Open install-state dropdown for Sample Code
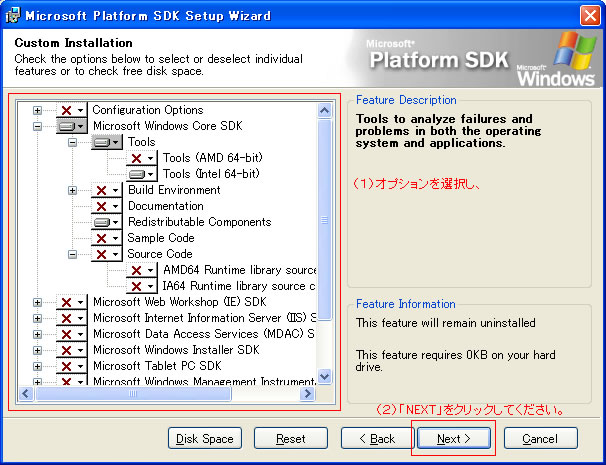606x465 pixels. point(107,238)
